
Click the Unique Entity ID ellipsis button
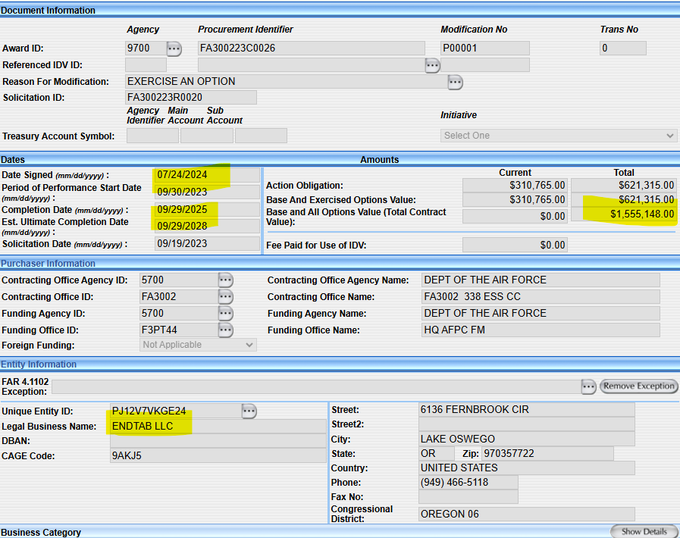[250, 411]
